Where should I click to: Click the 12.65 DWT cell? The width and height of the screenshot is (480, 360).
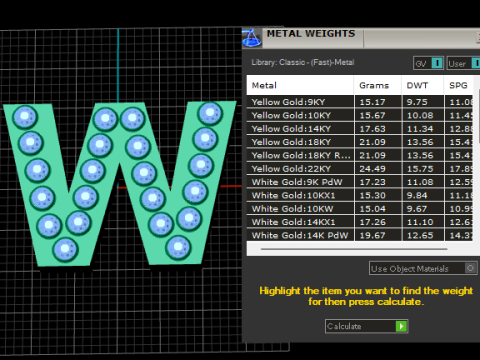(x=423, y=235)
